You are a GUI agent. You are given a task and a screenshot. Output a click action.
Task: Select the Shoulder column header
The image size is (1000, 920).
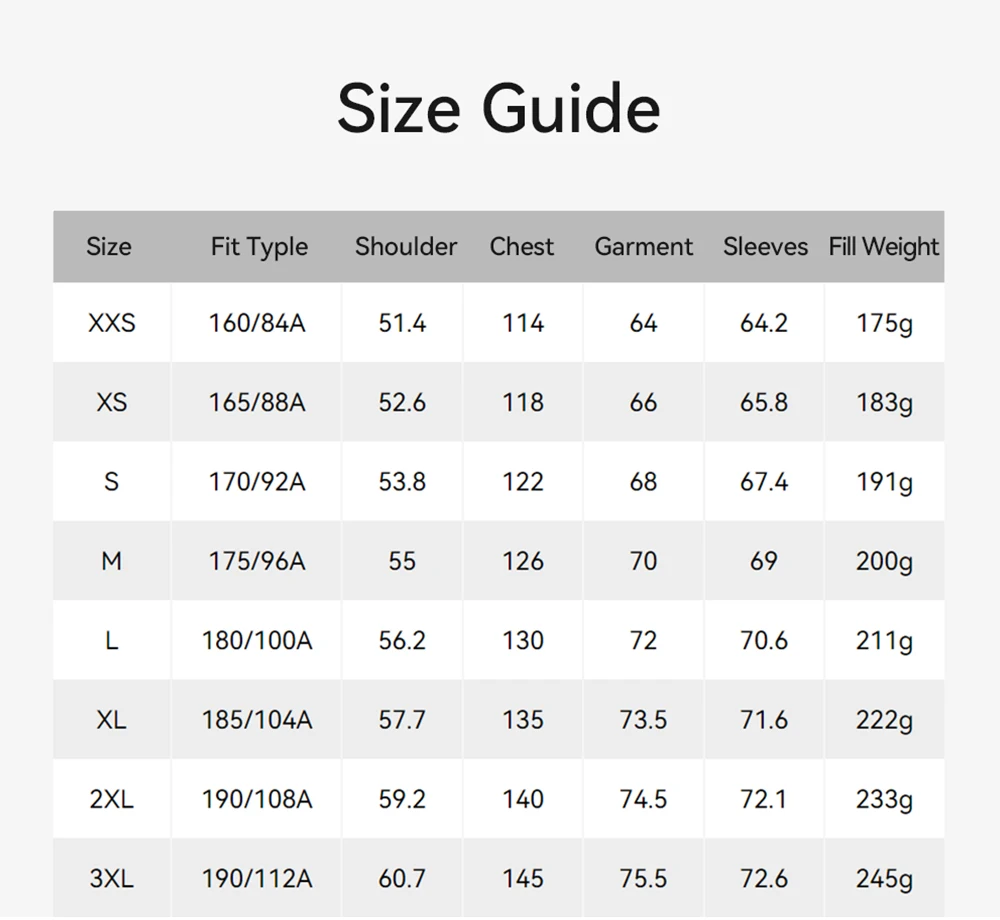click(x=406, y=247)
